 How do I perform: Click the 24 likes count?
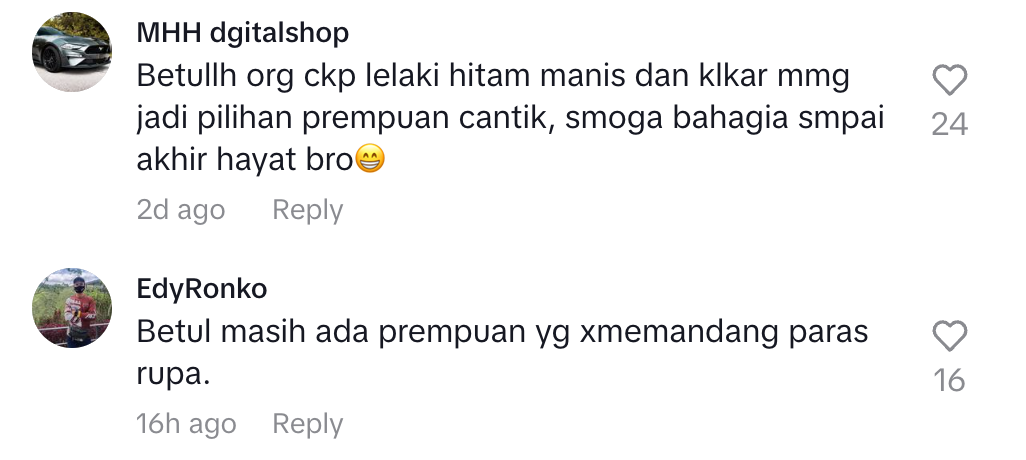949,124
